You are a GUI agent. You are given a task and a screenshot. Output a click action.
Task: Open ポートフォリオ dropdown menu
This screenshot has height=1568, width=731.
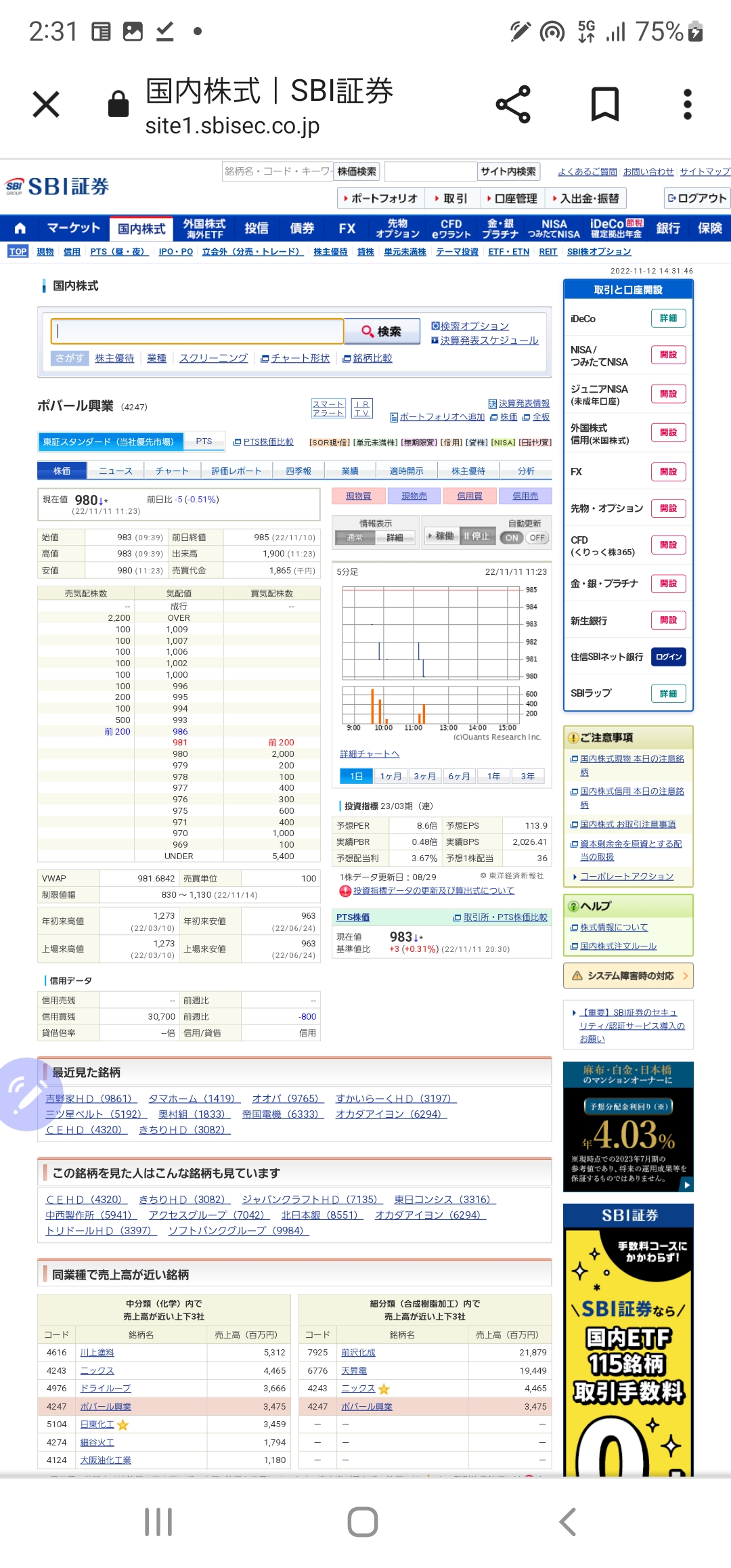[381, 198]
